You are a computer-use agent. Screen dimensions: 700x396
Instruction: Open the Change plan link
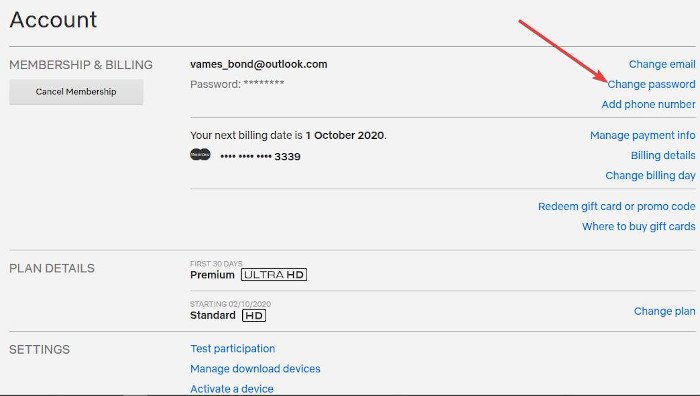[664, 311]
